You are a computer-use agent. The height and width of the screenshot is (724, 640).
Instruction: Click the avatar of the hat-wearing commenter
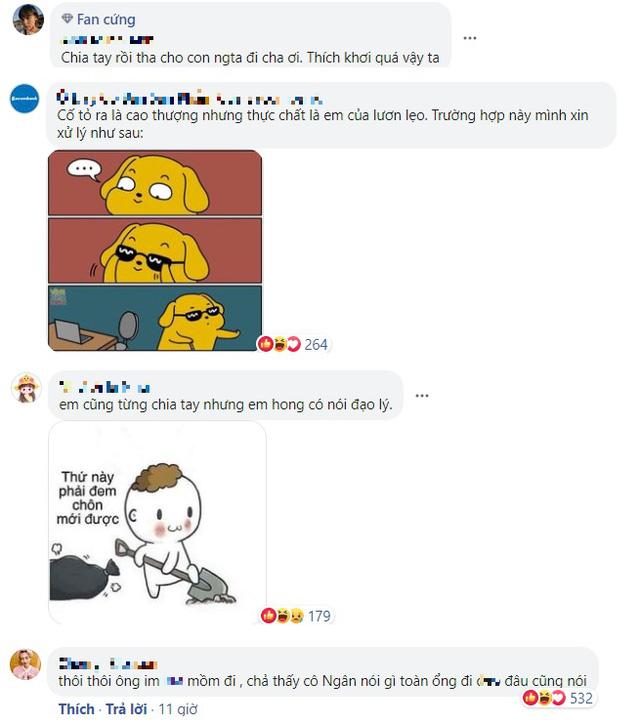[x=27, y=388]
